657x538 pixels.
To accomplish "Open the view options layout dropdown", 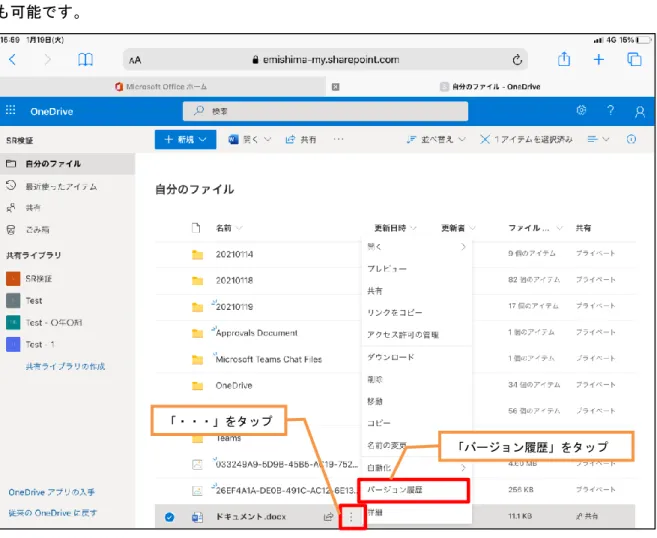I will pyautogui.click(x=598, y=139).
